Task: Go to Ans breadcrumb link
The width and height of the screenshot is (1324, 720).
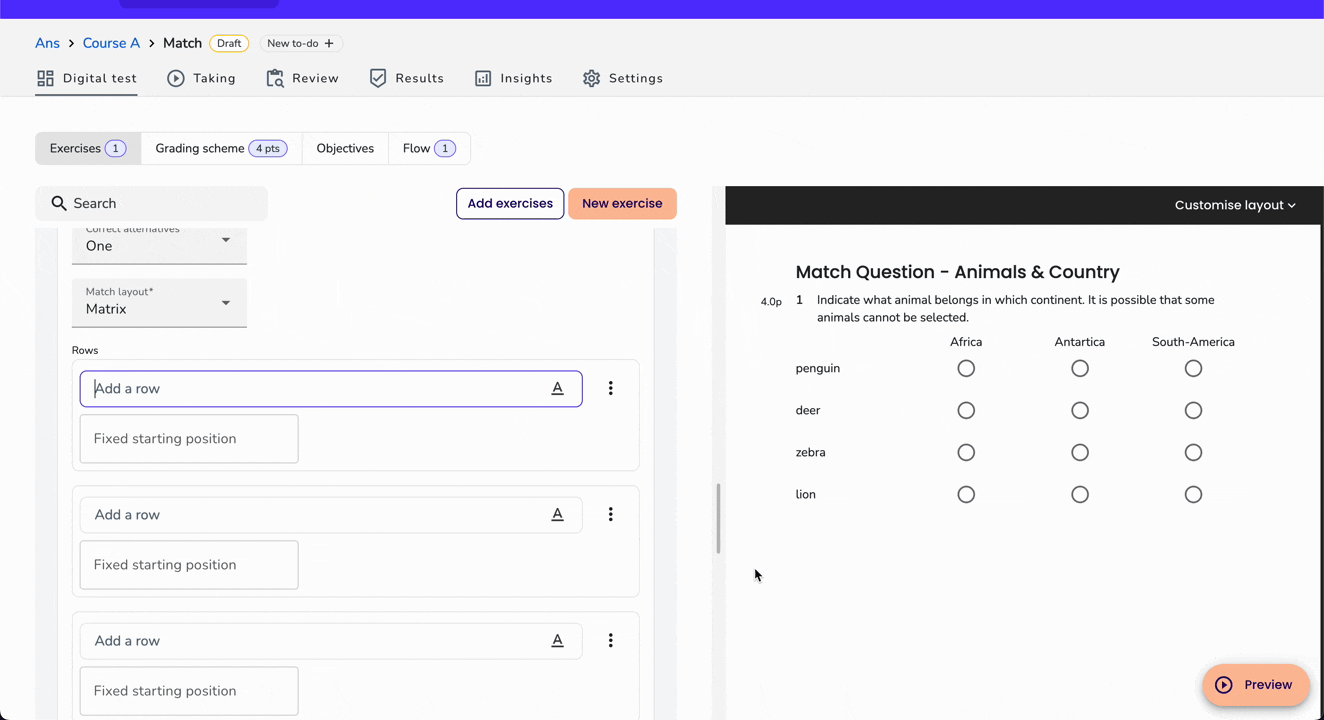Action: 47,43
